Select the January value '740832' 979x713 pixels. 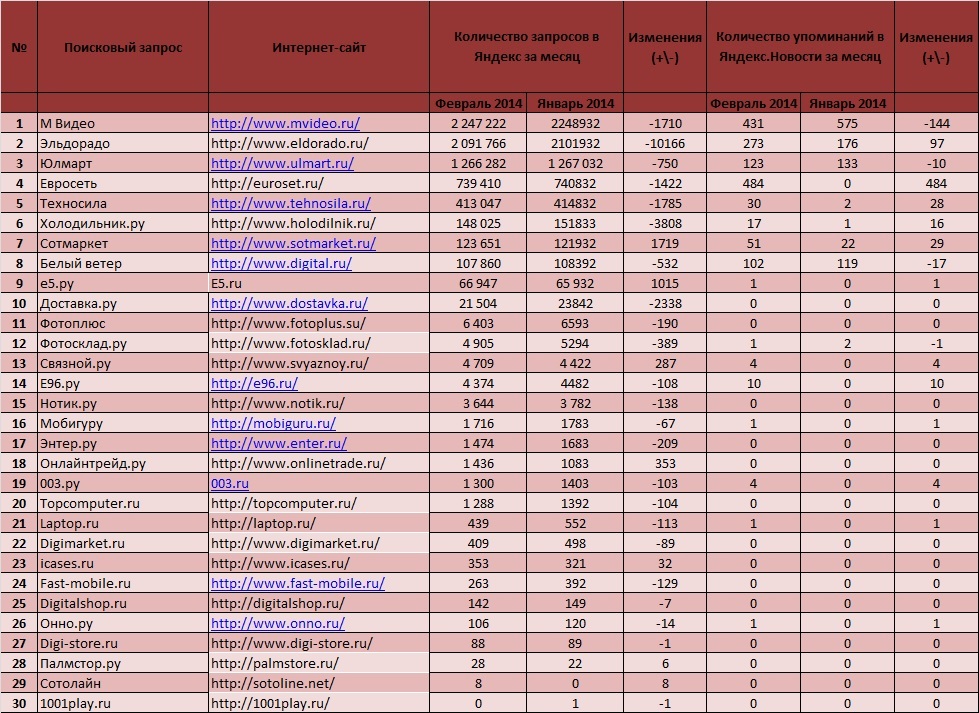click(x=575, y=184)
